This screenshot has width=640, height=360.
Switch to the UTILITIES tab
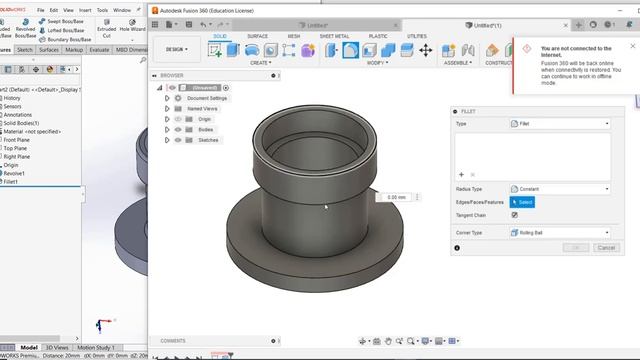[416, 36]
